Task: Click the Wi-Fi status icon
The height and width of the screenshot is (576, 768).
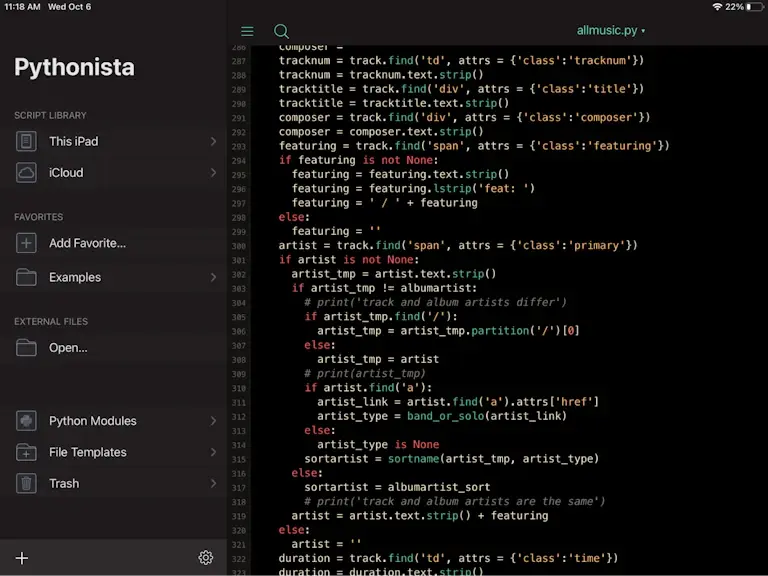Action: point(717,7)
